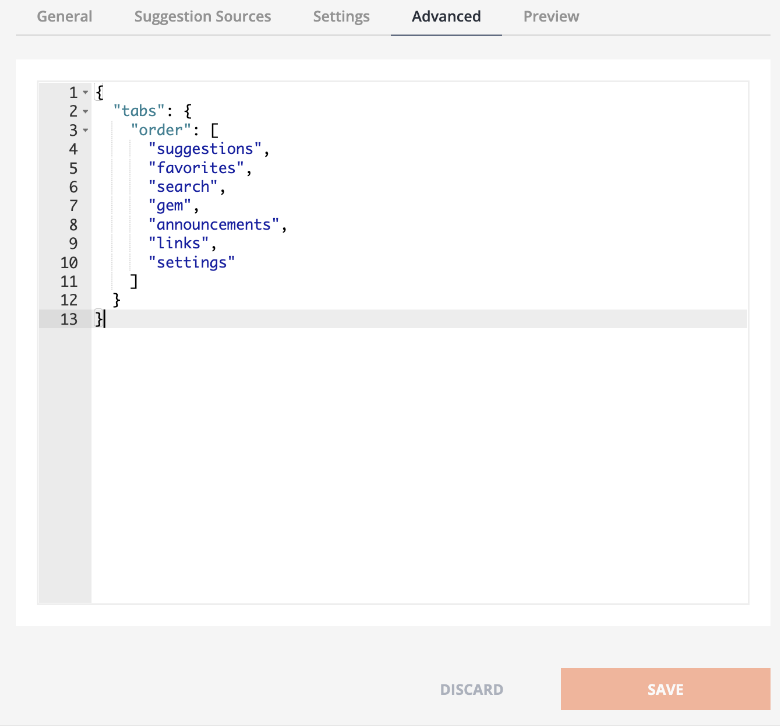
Task: Click the "favorites" entry in the editor
Action: [x=196, y=168]
